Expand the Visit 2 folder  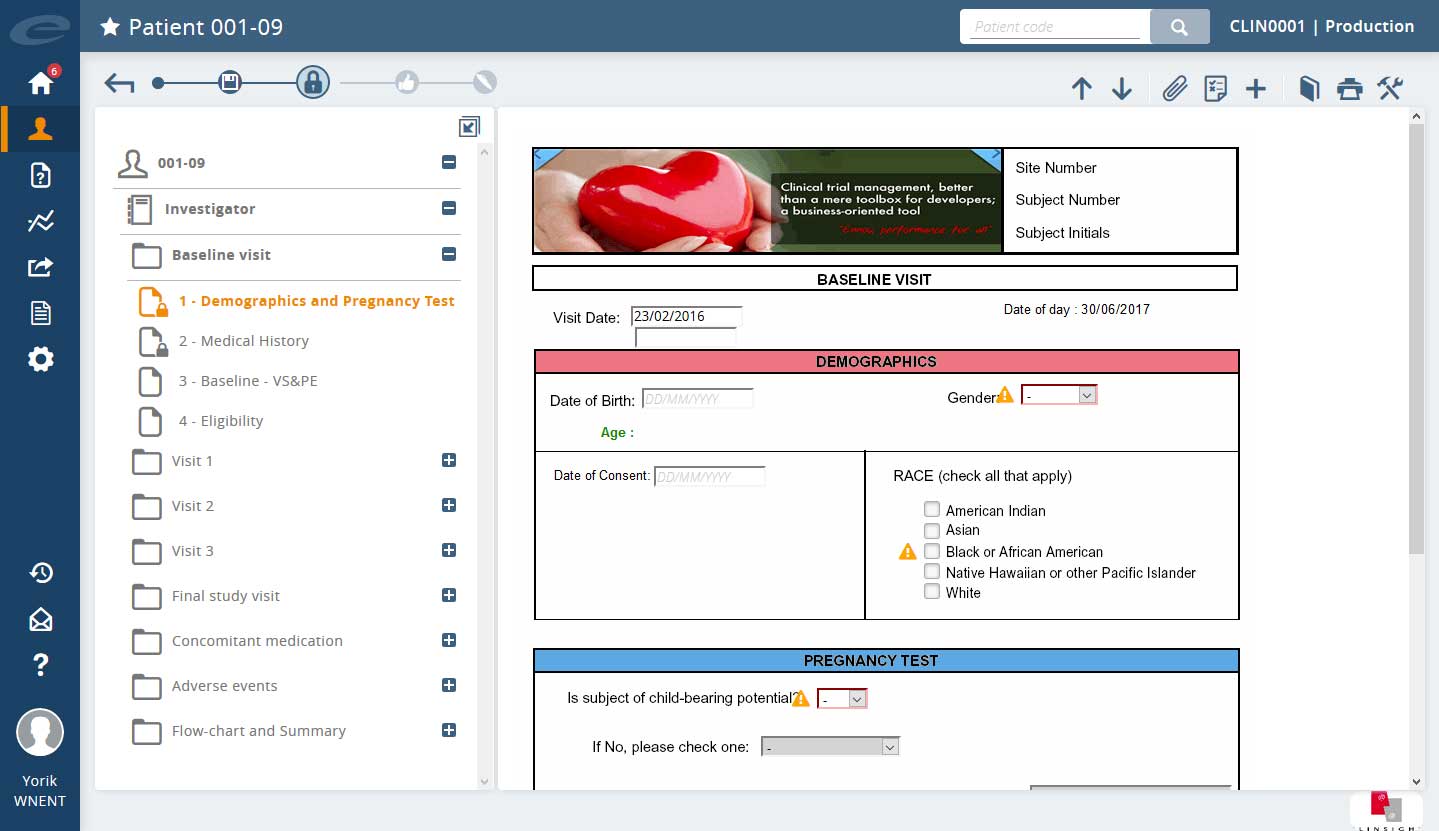(x=449, y=505)
